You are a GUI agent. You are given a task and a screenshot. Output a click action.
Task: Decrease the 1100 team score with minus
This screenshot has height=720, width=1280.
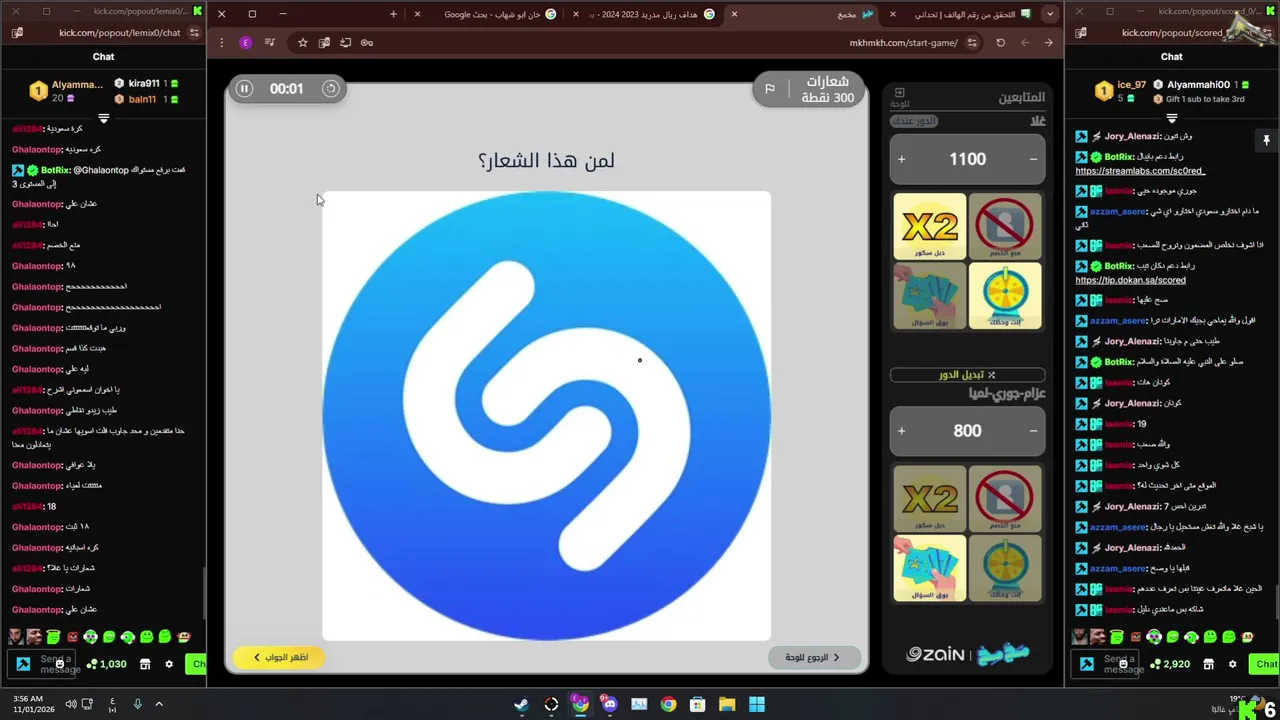(x=1033, y=159)
